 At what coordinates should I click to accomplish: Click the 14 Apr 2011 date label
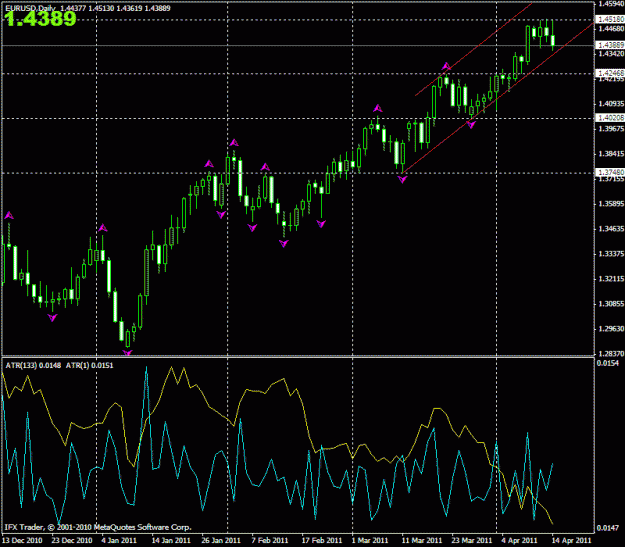(x=571, y=541)
